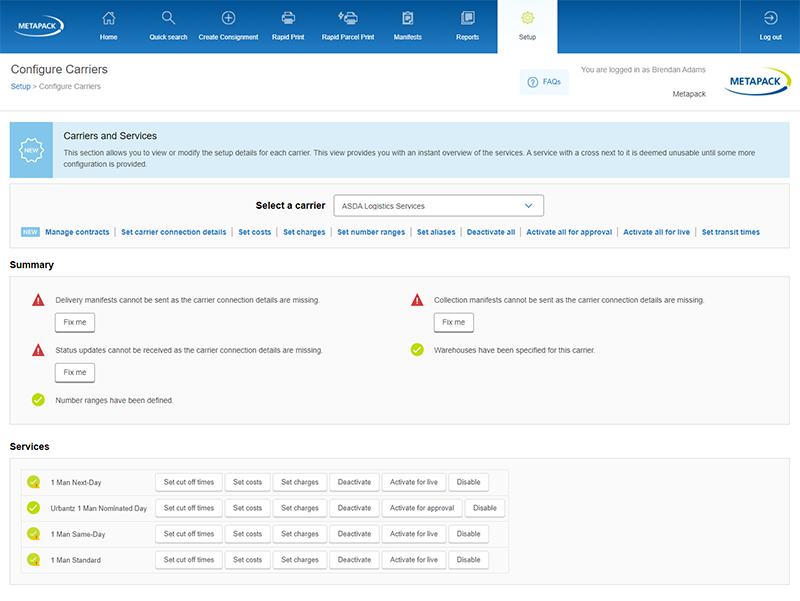800x601 pixels.
Task: Open Set transit times link
Action: (x=731, y=232)
